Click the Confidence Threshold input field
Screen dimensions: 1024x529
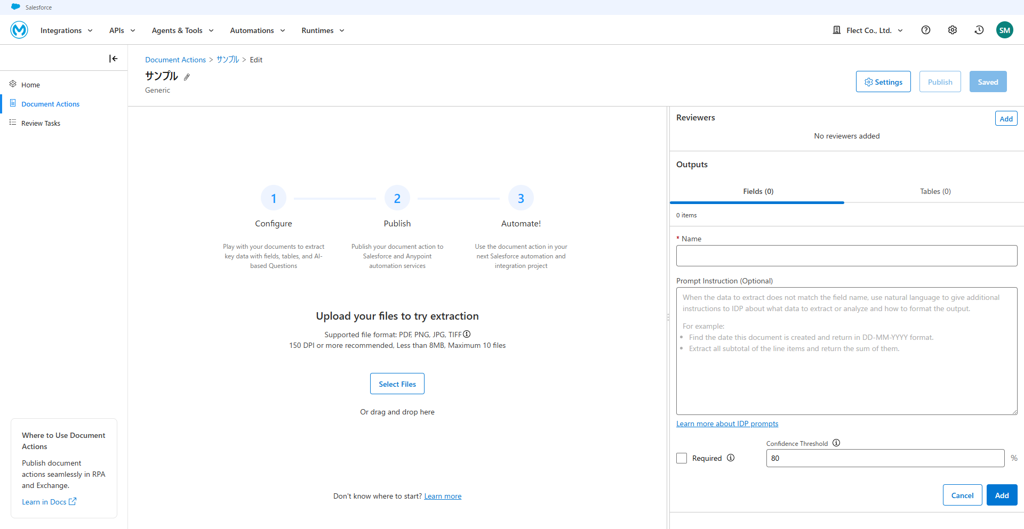click(x=885, y=458)
